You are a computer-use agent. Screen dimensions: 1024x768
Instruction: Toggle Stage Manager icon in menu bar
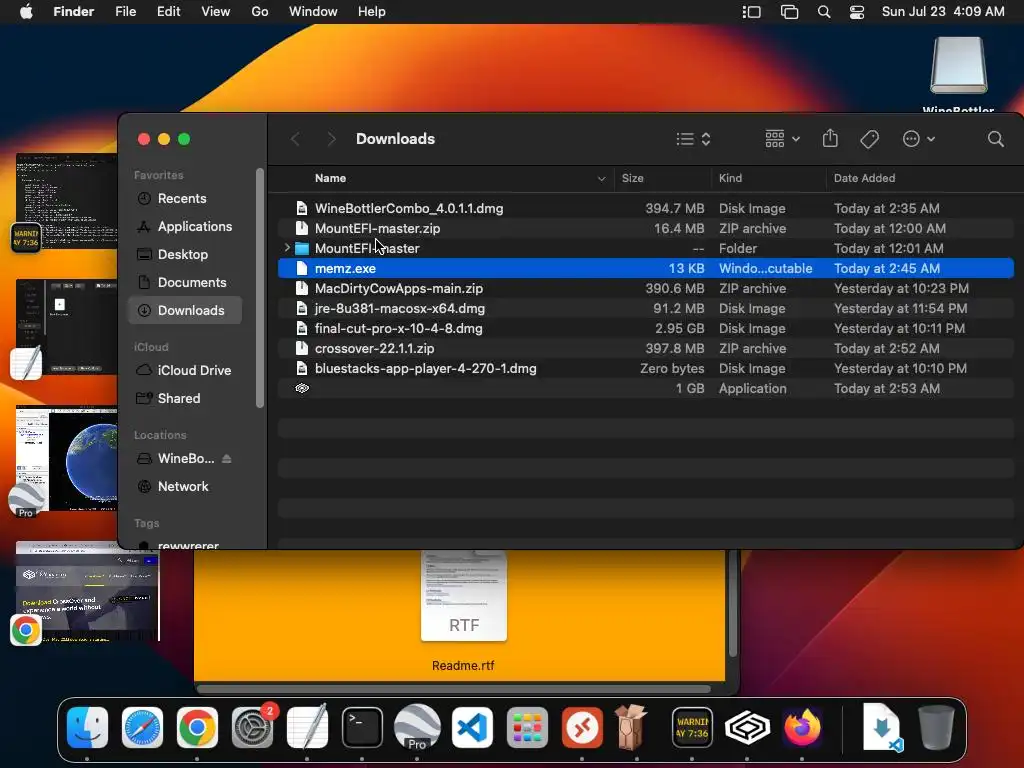(x=751, y=12)
